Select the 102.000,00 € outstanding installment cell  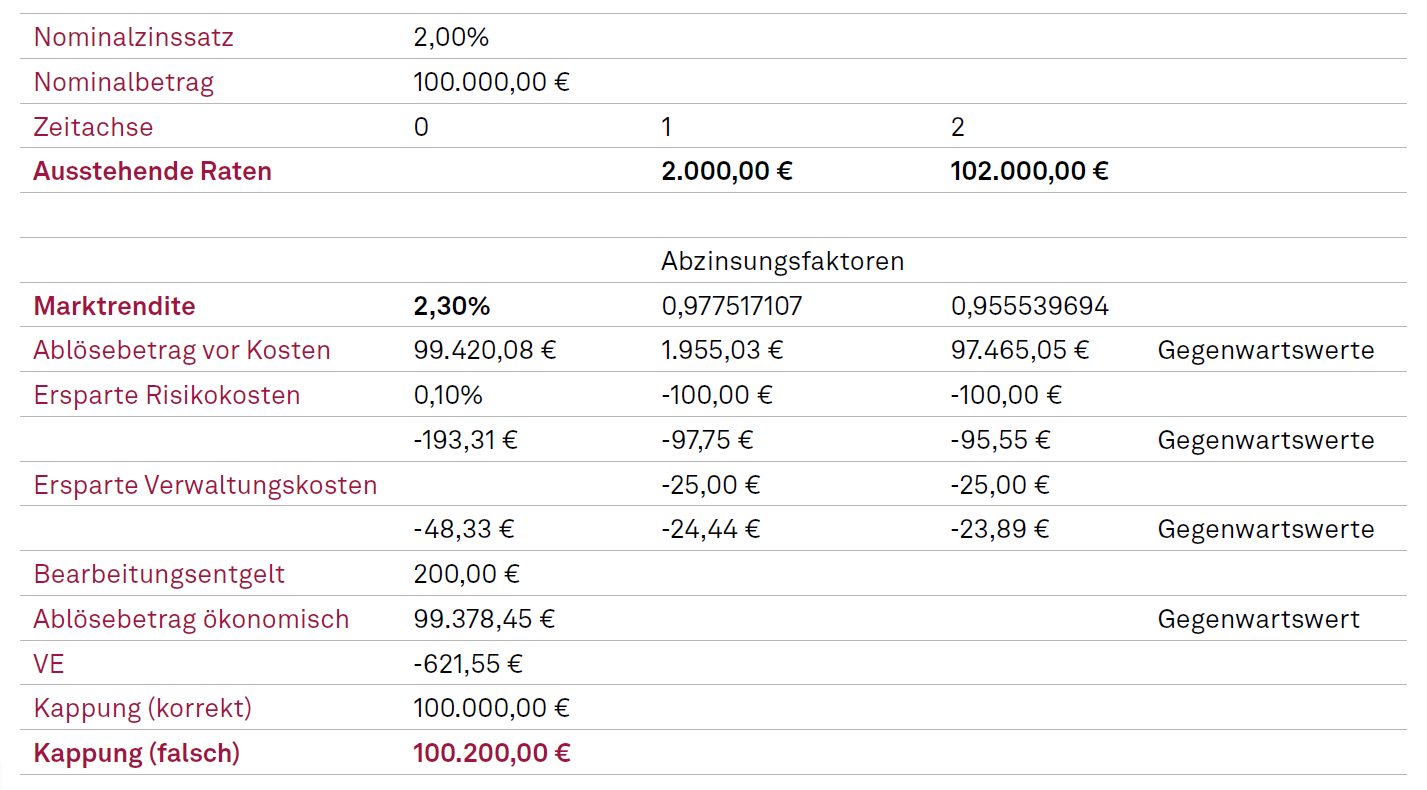(x=1029, y=171)
